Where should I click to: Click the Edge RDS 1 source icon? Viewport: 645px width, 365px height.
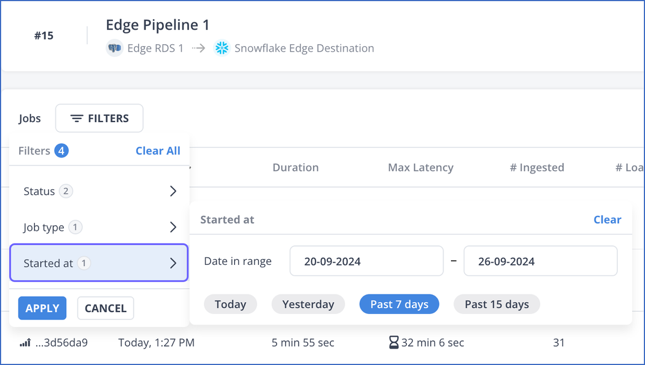coord(114,48)
